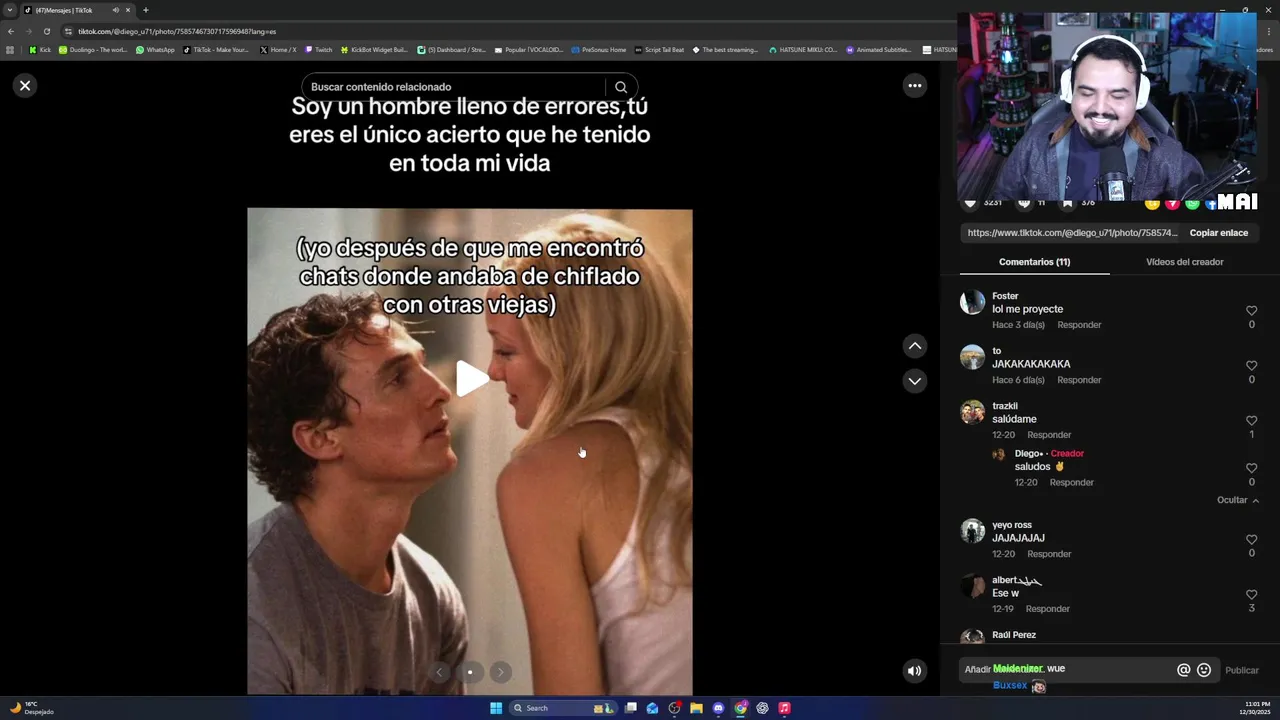Play the photo slideshow
The image size is (1280, 720).
(471, 379)
